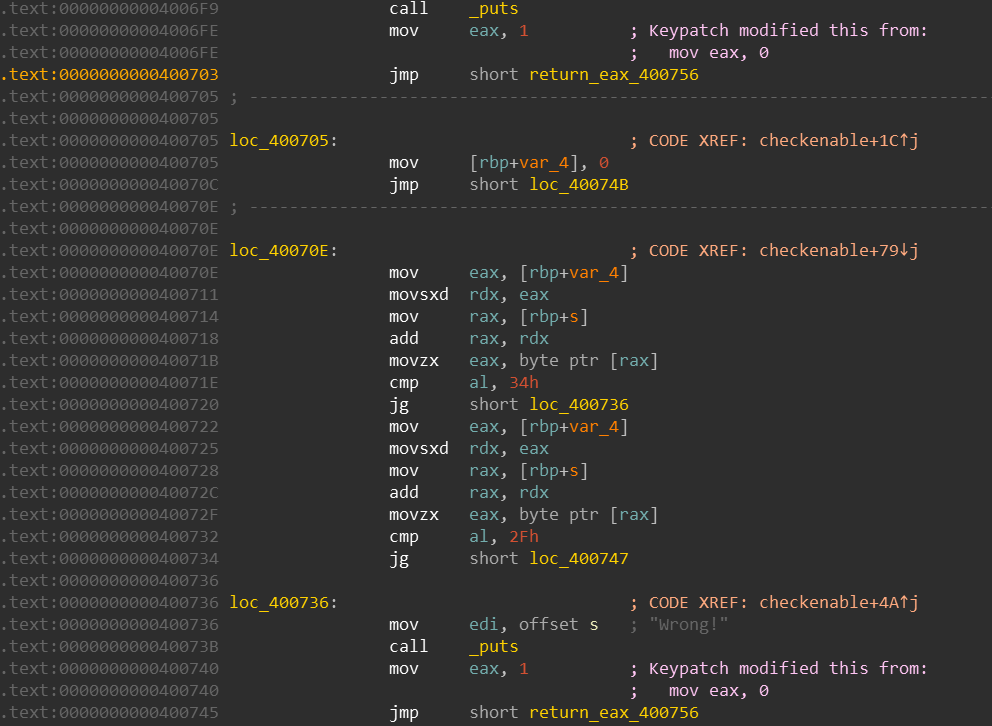Click return_eax_400756 on the 400745 jmp line

click(x=614, y=713)
